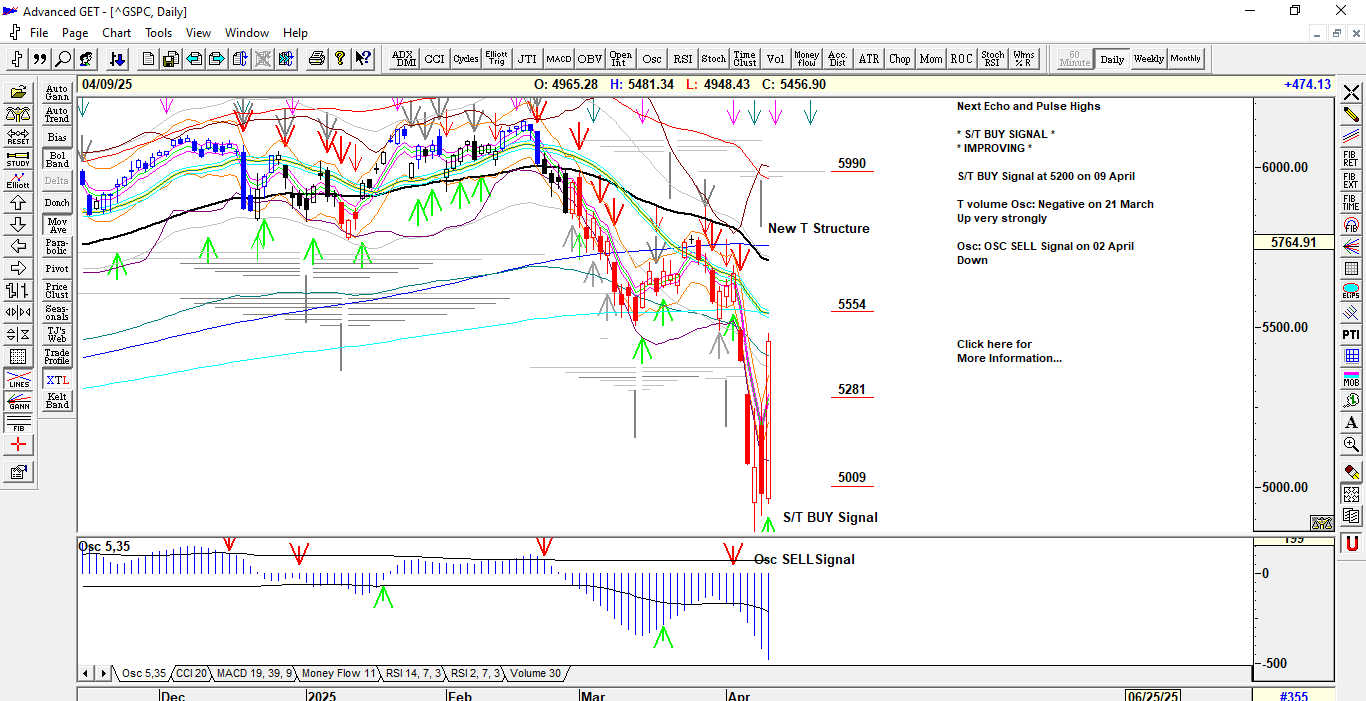Click the 'Click here for More Information' link
Image resolution: width=1366 pixels, height=701 pixels.
(x=1008, y=351)
